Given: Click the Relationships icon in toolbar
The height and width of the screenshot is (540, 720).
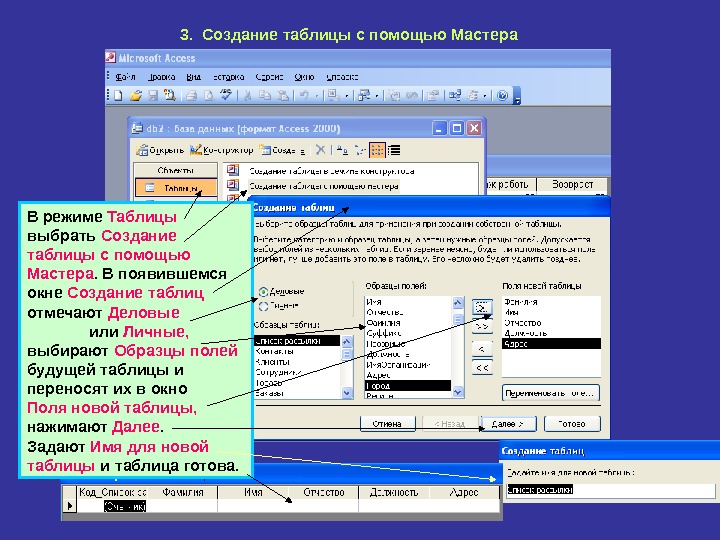Looking at the screenshot, I should click(455, 96).
